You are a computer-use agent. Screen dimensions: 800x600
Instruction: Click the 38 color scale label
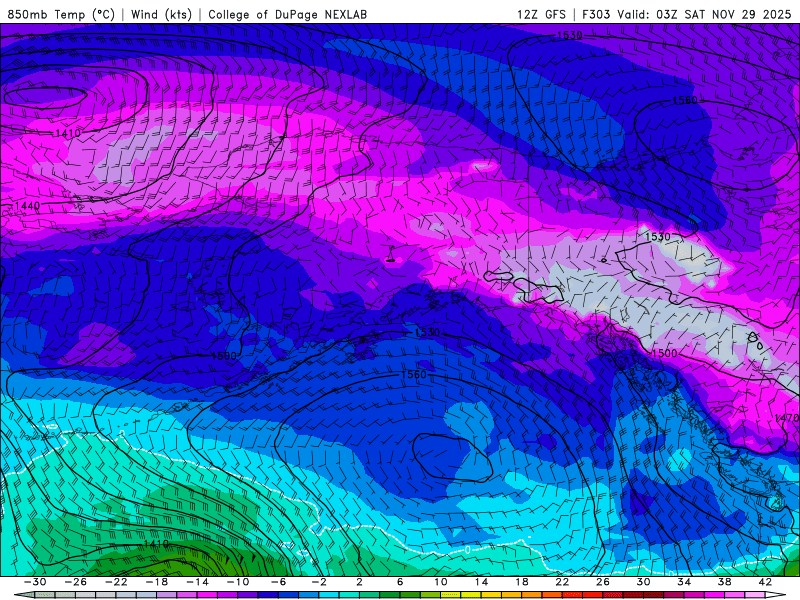724,582
